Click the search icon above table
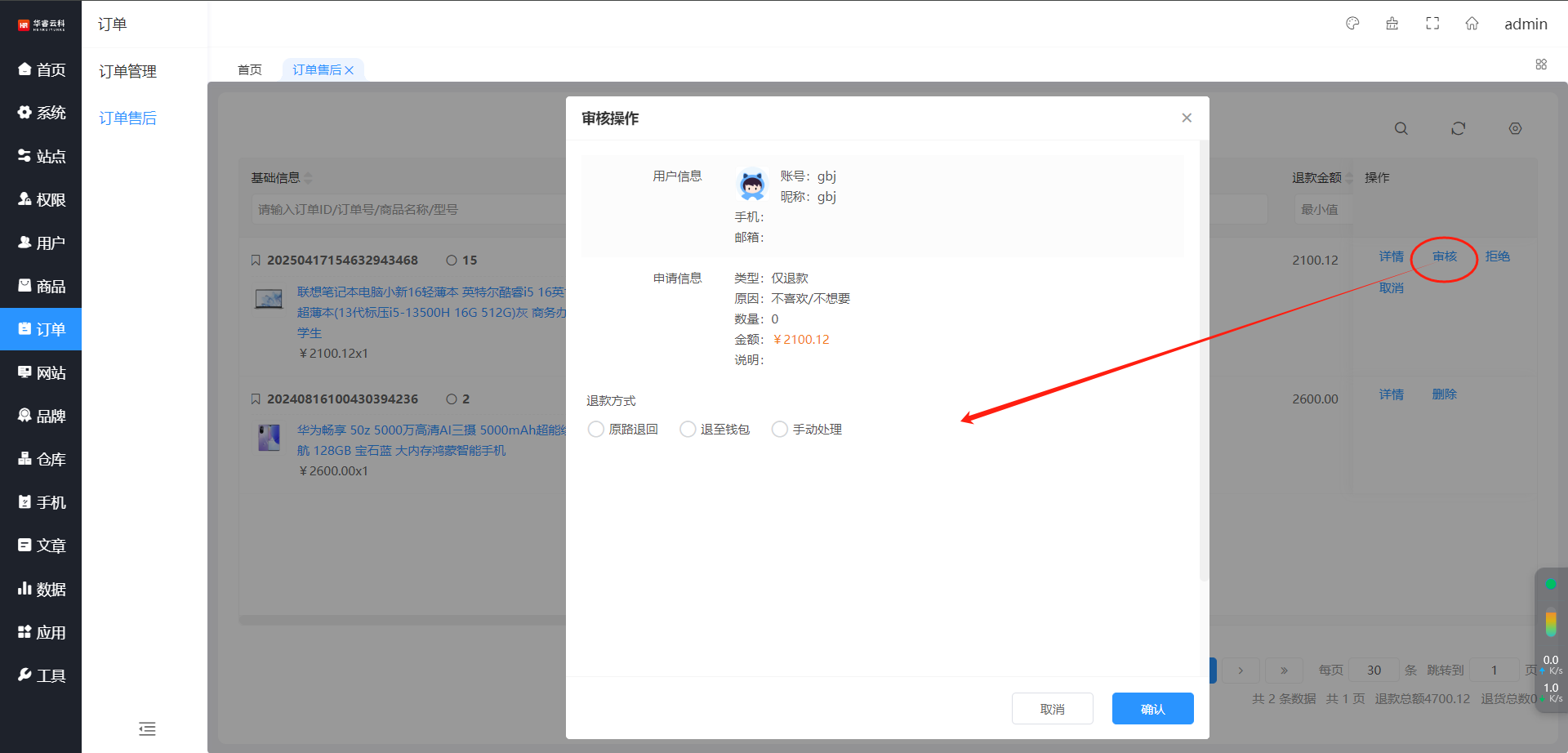 click(1401, 128)
